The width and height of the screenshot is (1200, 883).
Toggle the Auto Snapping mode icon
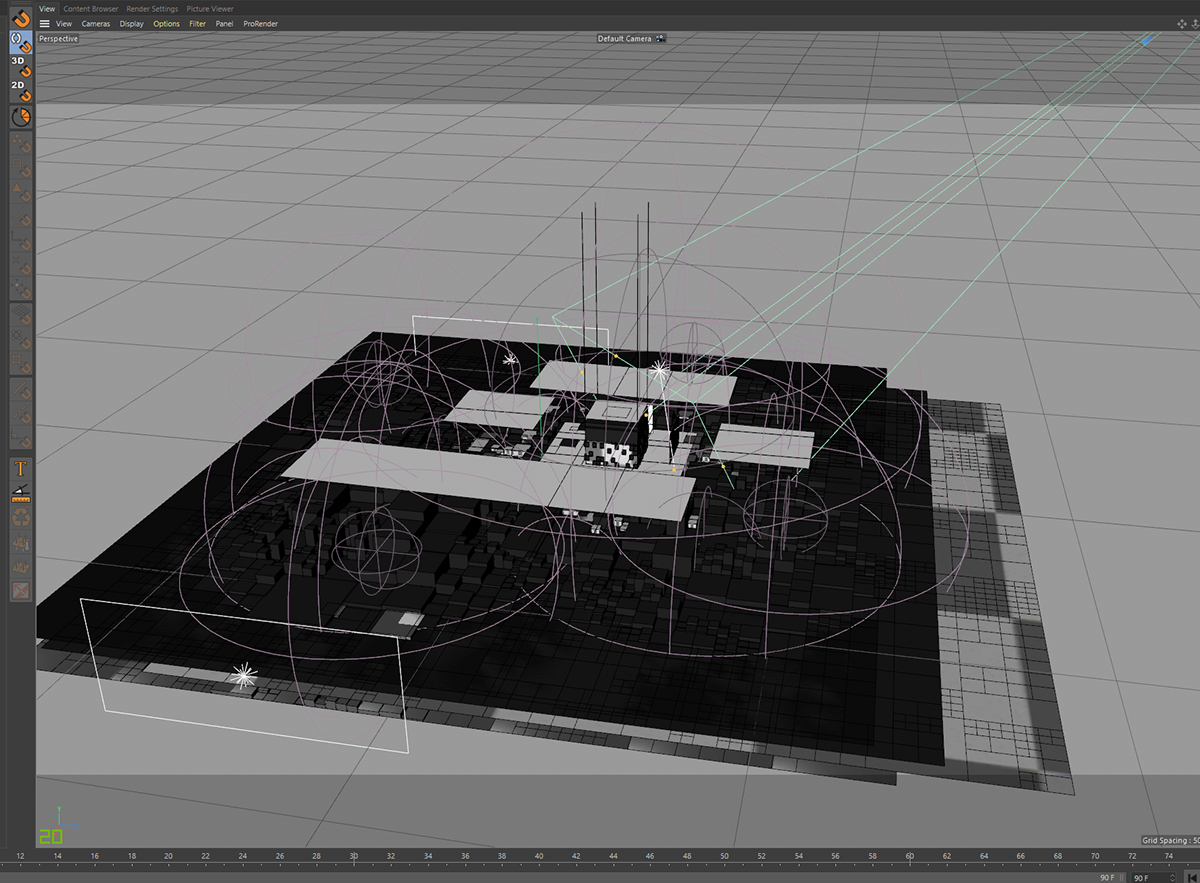(21, 42)
